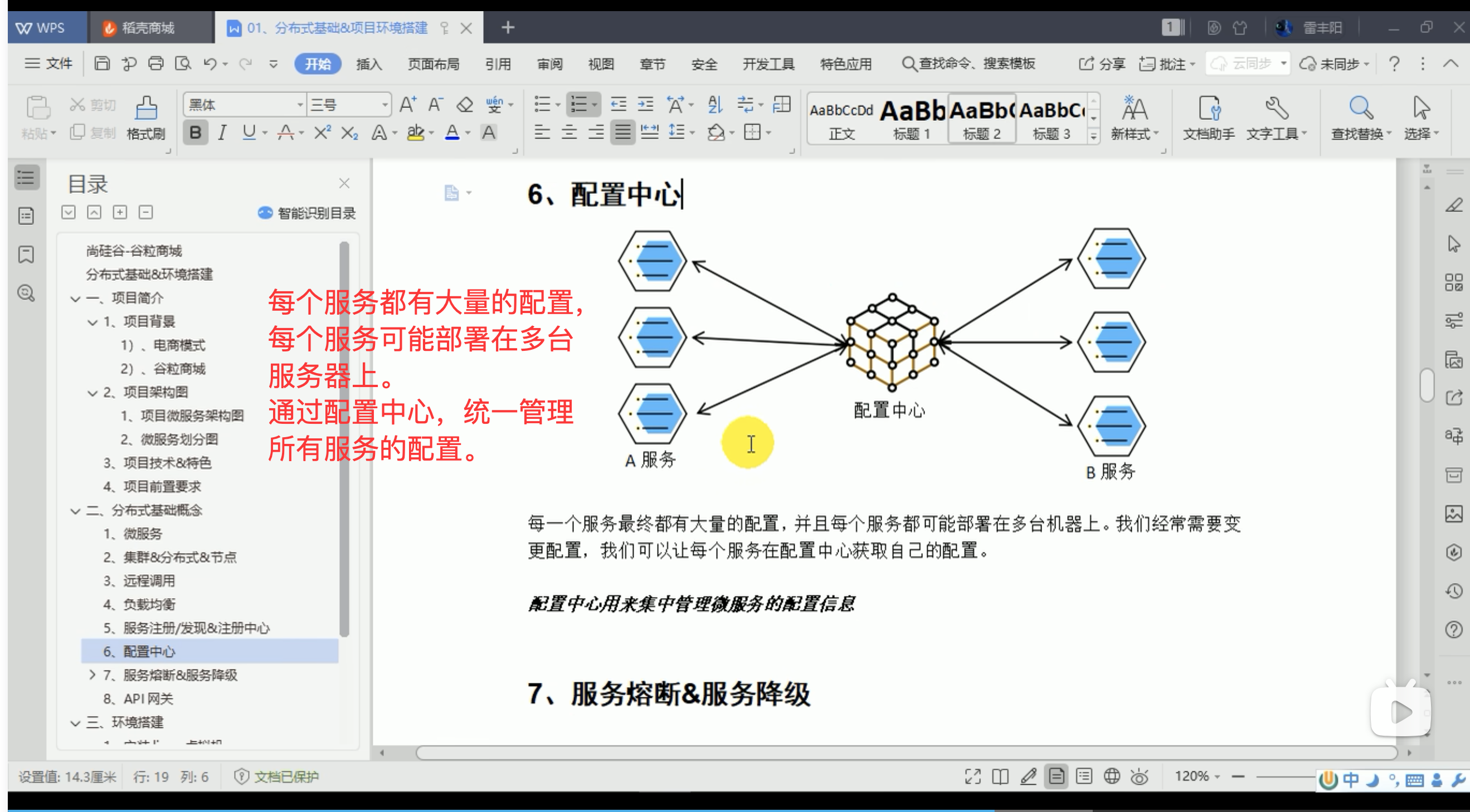Switch to the 页面布局 ribbon tab

click(433, 64)
